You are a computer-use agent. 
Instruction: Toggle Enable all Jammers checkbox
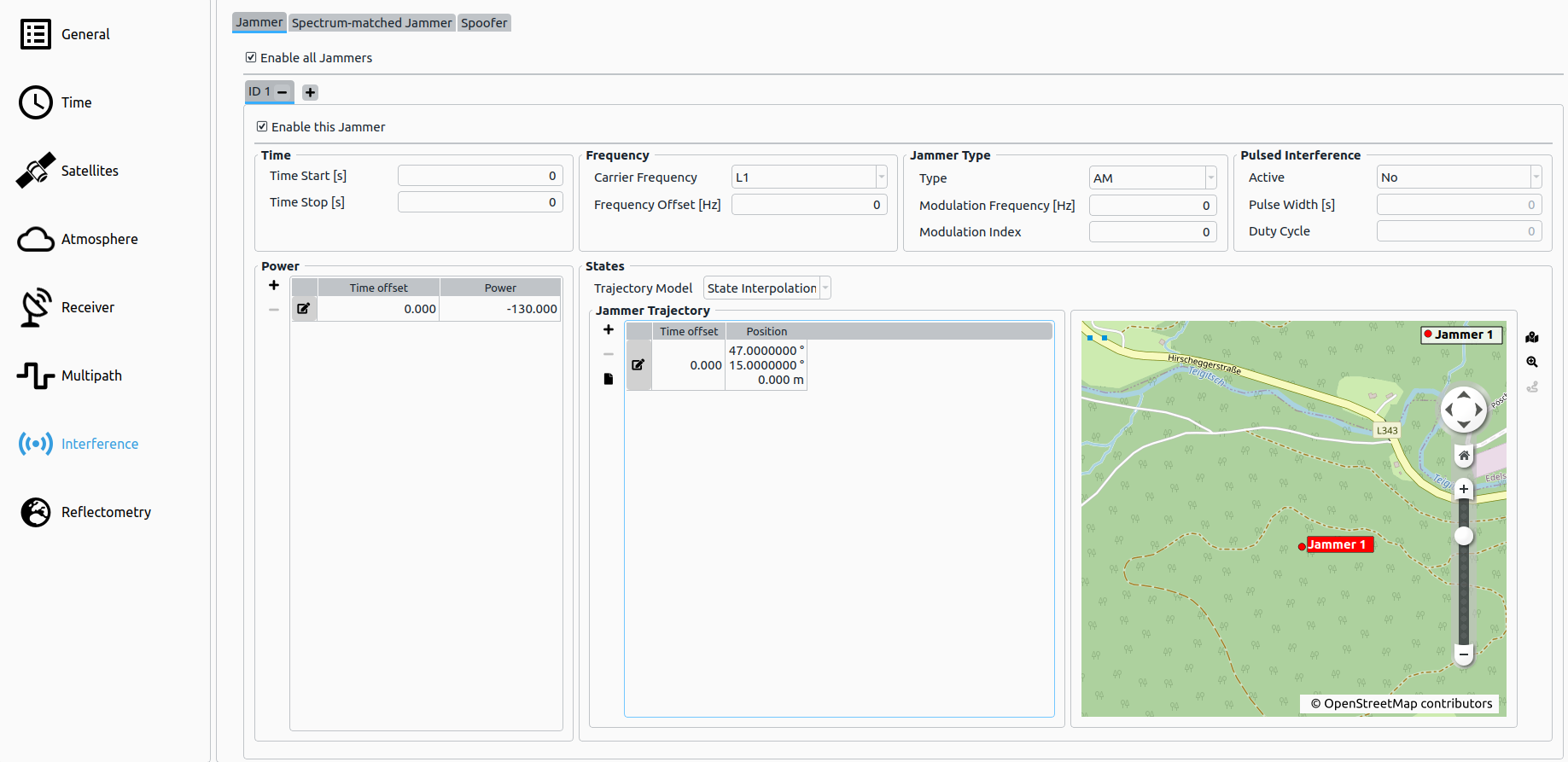click(251, 58)
